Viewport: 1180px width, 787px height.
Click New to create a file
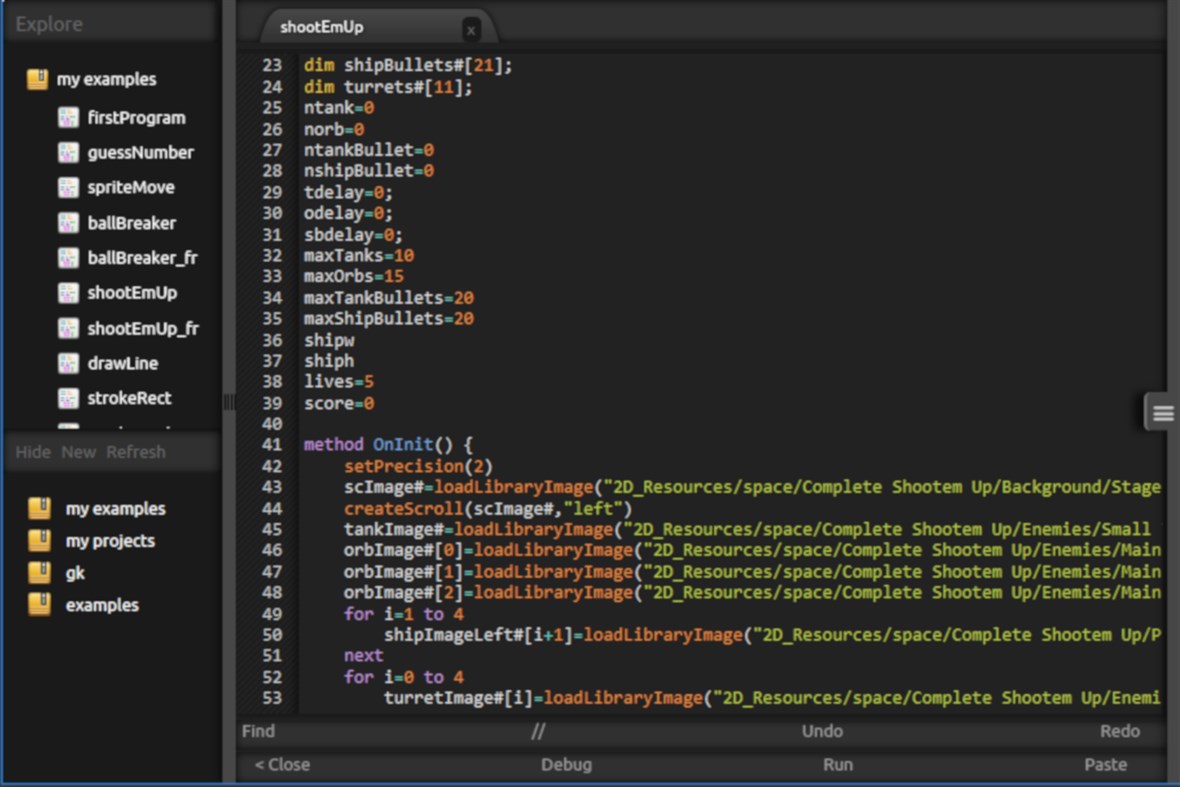[x=78, y=452]
